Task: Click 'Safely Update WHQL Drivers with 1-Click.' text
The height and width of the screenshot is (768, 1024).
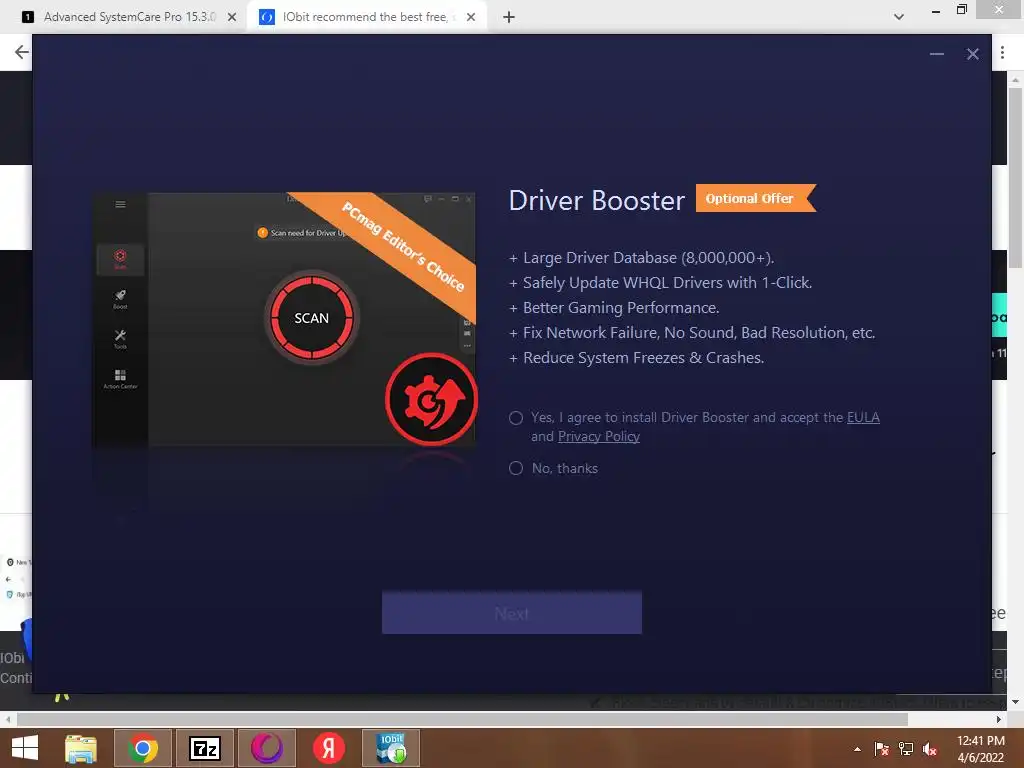Action: coord(667,283)
